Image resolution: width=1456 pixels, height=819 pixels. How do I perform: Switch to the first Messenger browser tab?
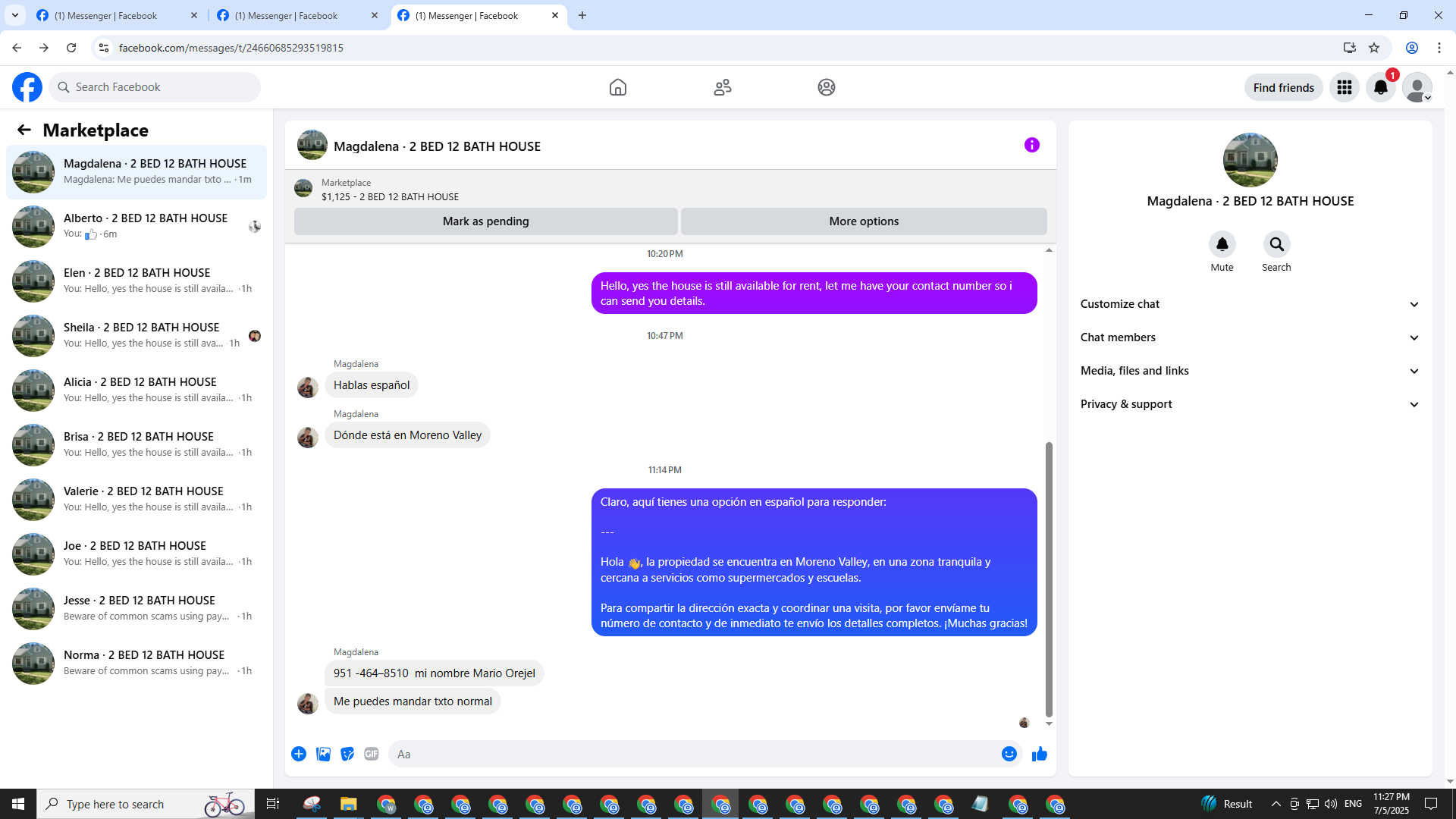(114, 15)
